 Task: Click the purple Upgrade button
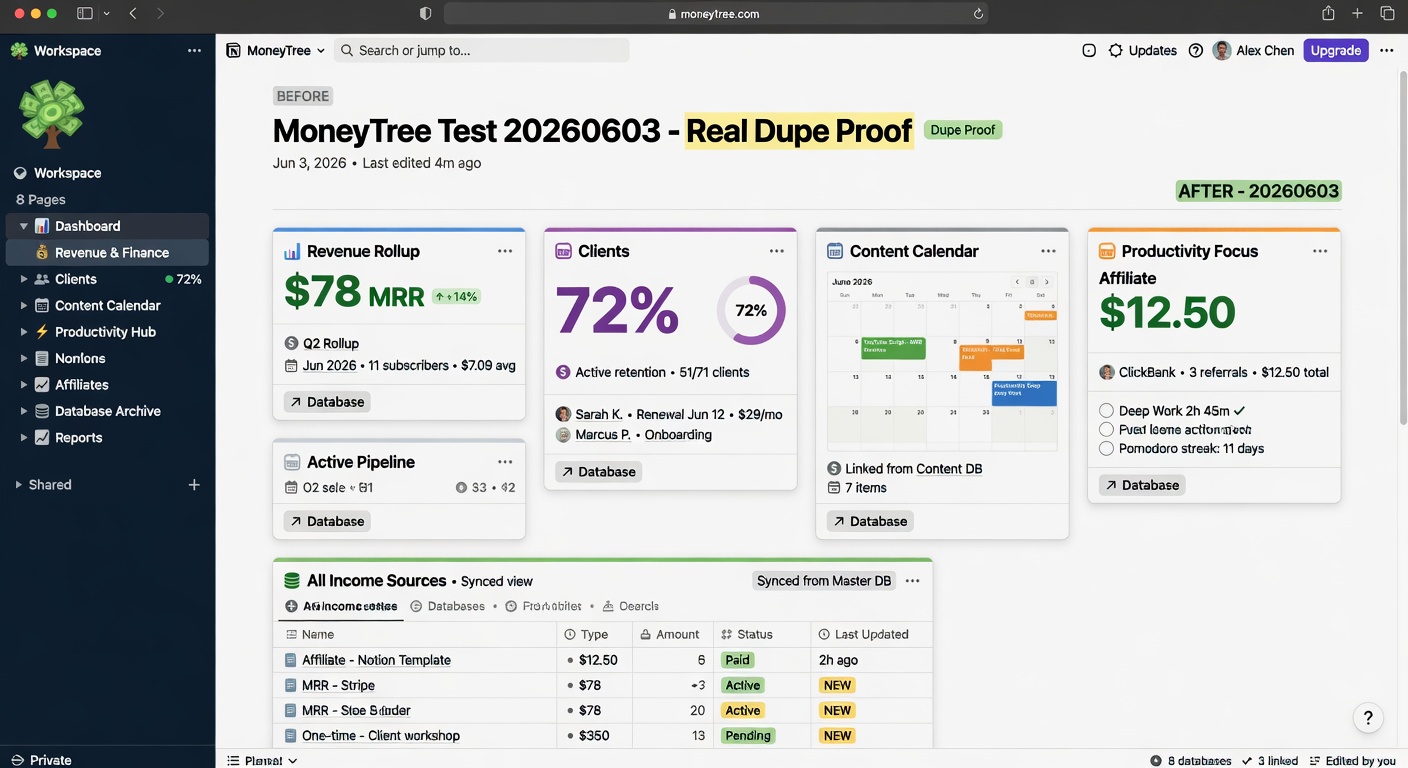[1335, 50]
